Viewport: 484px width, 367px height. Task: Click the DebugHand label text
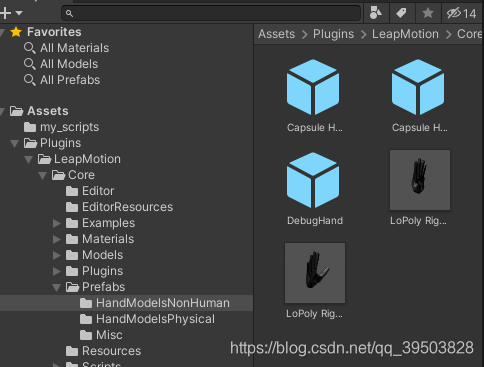pos(315,221)
